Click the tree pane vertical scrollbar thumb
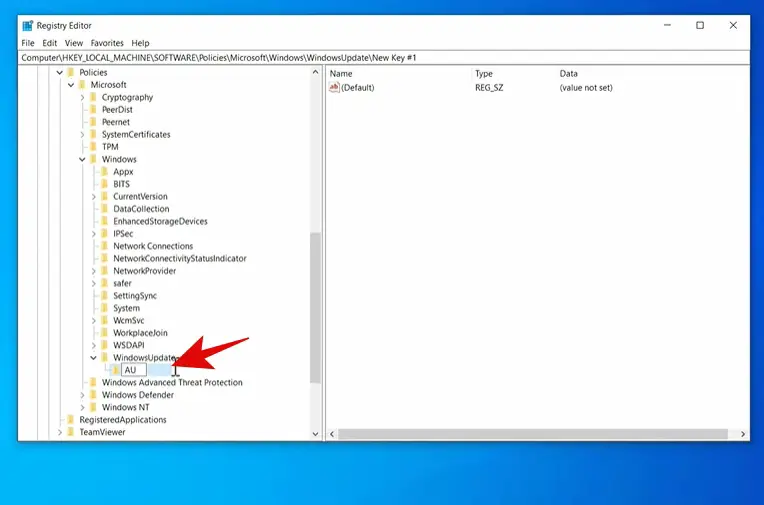The image size is (764, 505). pyautogui.click(x=315, y=308)
